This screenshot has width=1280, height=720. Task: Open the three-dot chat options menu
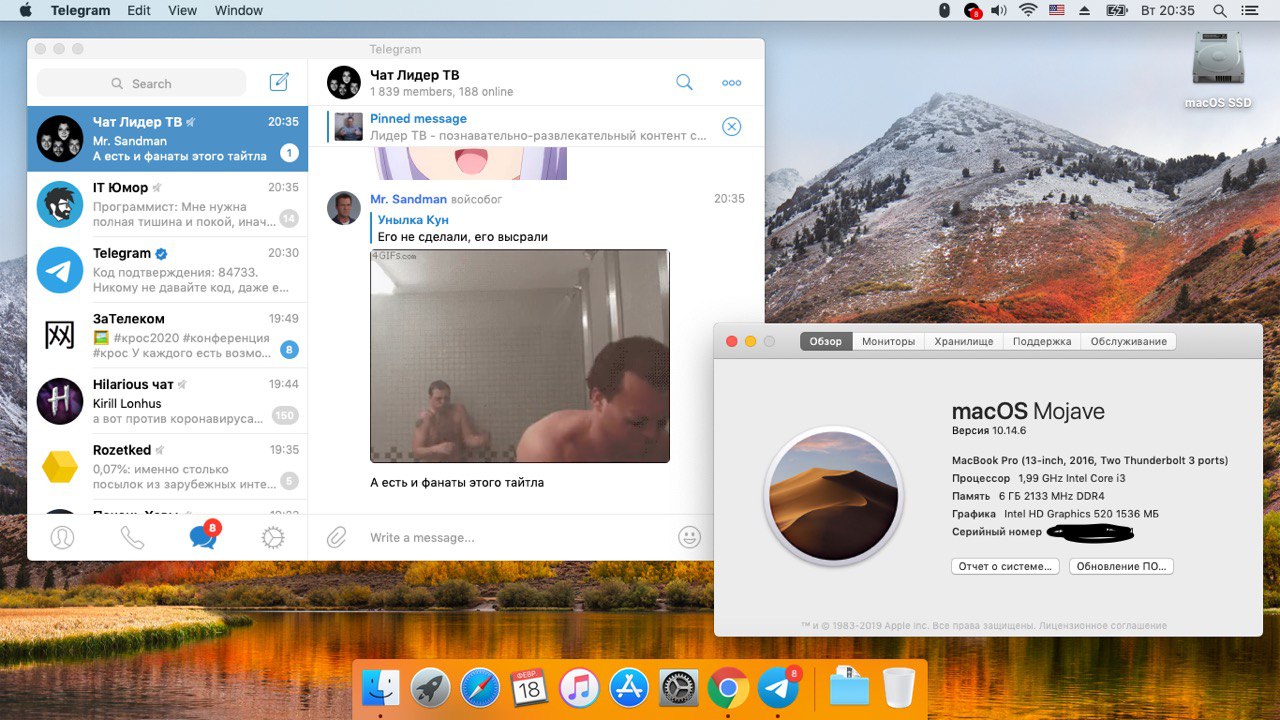pyautogui.click(x=732, y=83)
